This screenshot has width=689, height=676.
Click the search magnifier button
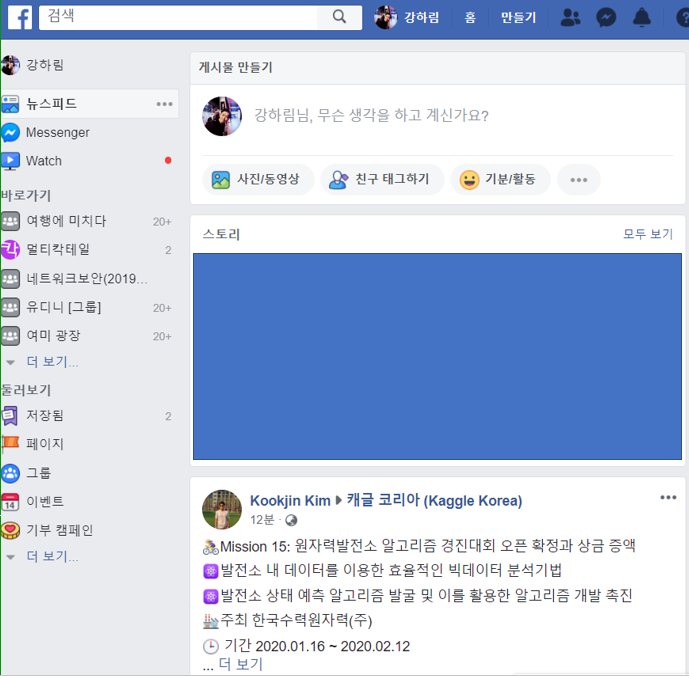click(x=339, y=18)
